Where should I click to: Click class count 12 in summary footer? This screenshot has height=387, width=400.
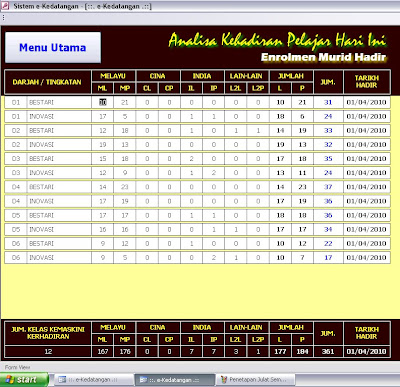click(48, 351)
